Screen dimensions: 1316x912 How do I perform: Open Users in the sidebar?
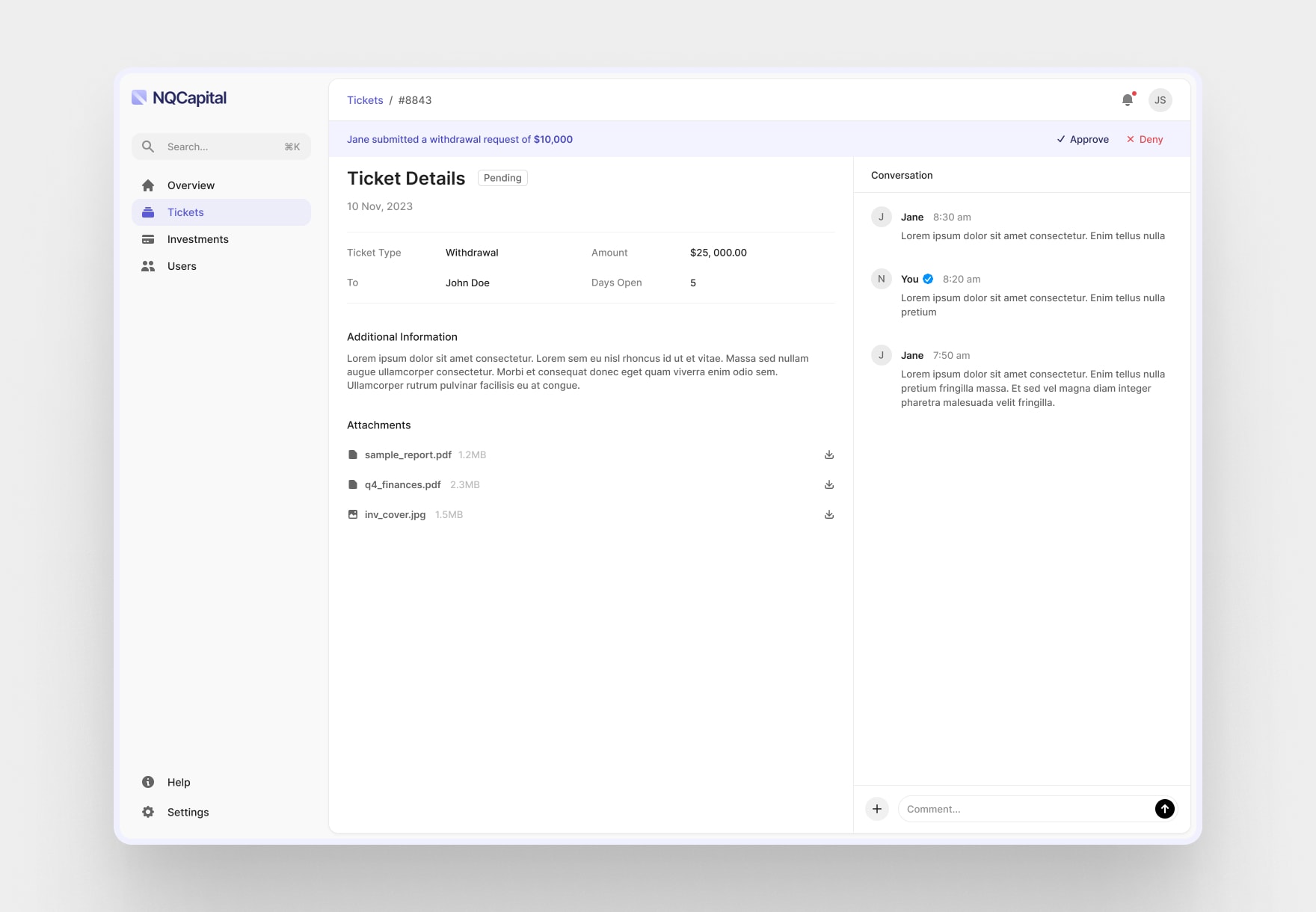pos(221,266)
